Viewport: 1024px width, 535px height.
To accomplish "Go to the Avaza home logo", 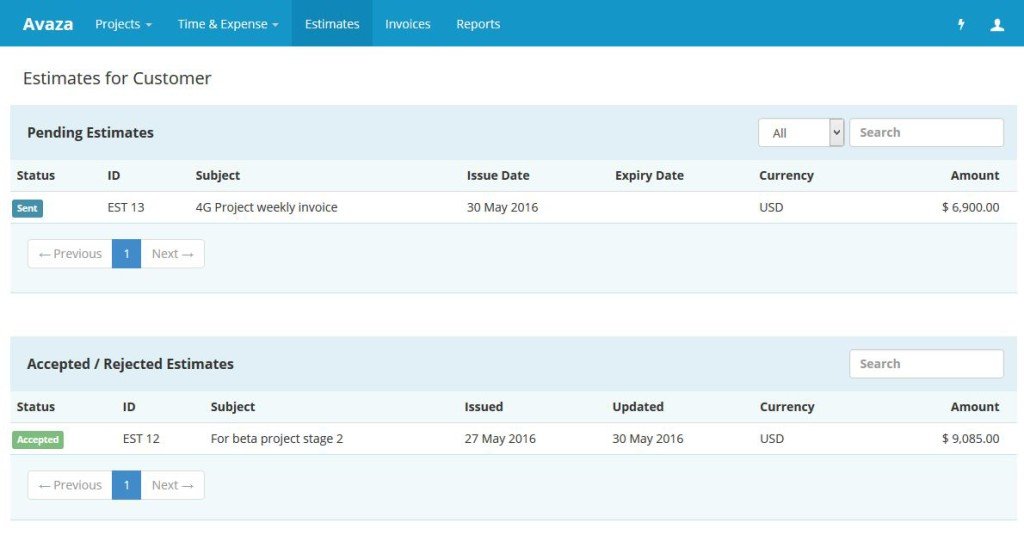I will point(48,24).
